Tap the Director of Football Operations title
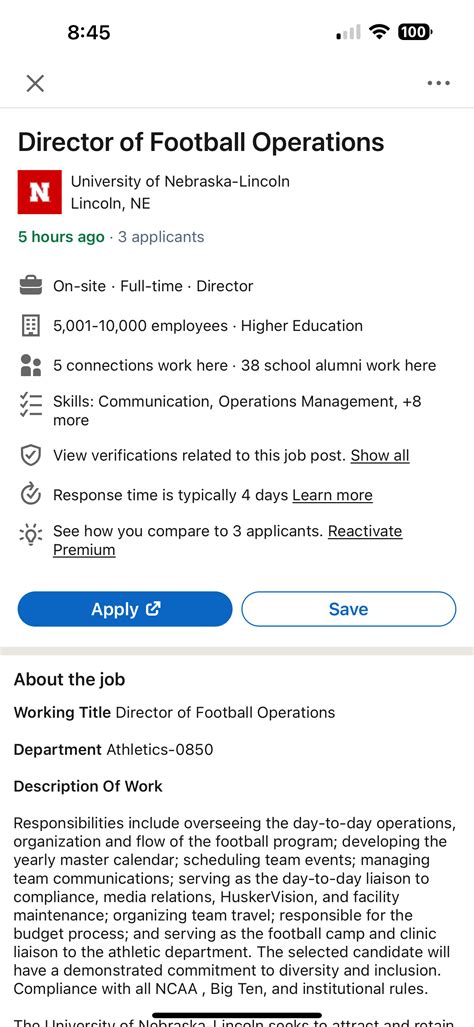The height and width of the screenshot is (1027, 474). [201, 142]
